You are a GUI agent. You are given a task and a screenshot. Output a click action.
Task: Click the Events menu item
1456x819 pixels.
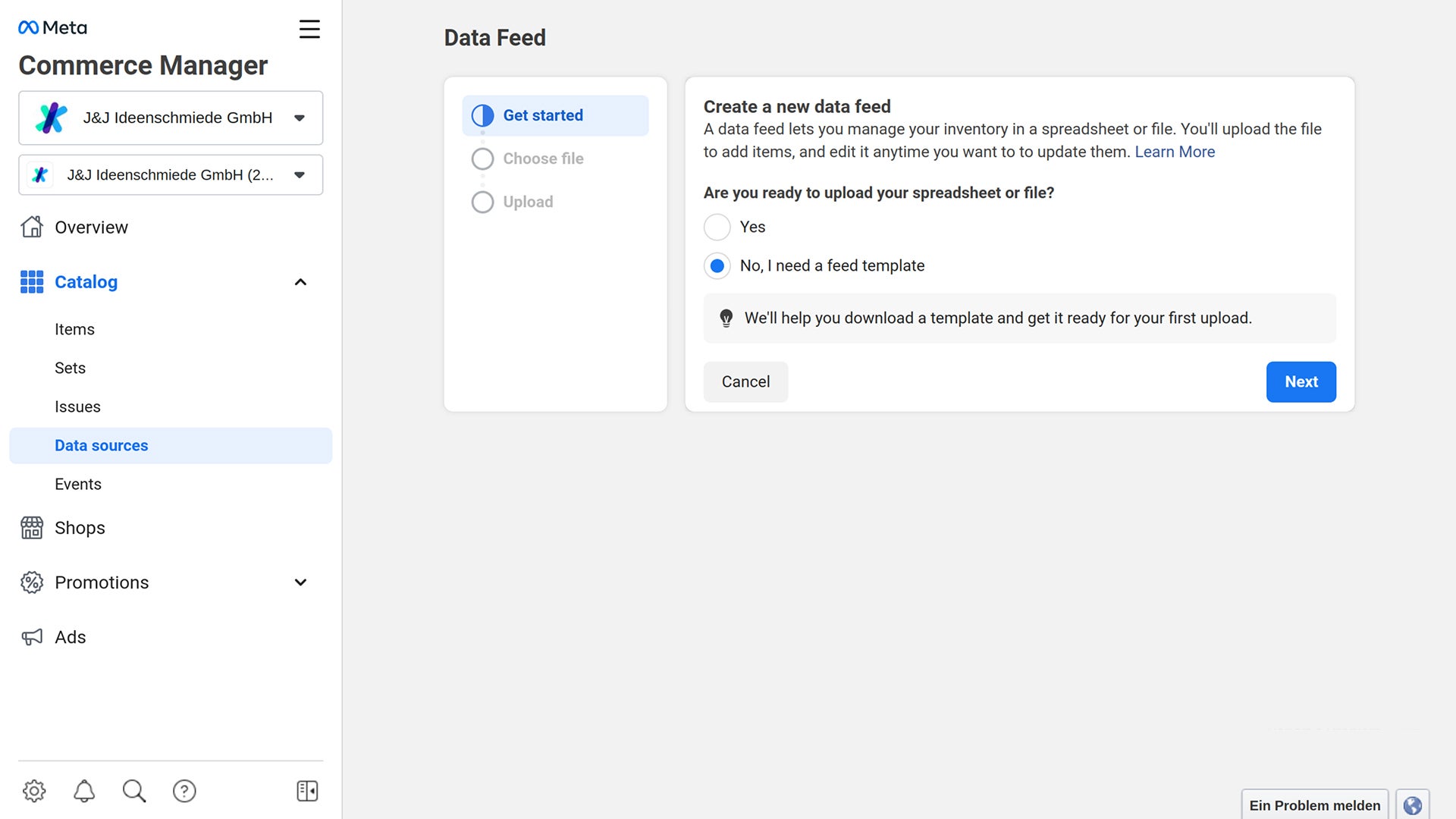(x=78, y=483)
